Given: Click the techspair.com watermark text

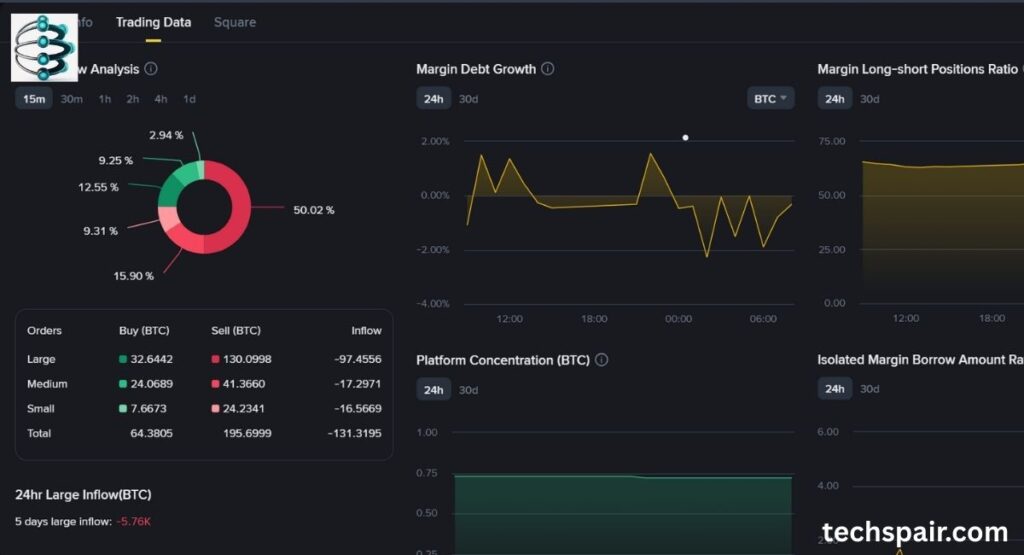Looking at the screenshot, I should point(914,531).
